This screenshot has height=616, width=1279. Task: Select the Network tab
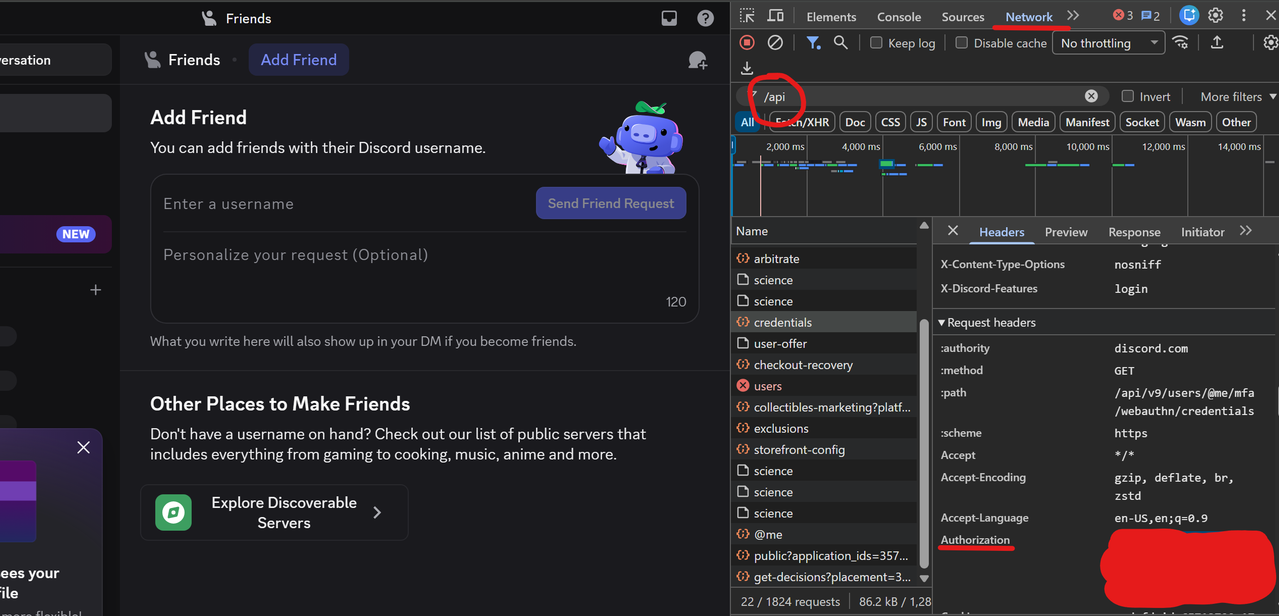pyautogui.click(x=1029, y=17)
